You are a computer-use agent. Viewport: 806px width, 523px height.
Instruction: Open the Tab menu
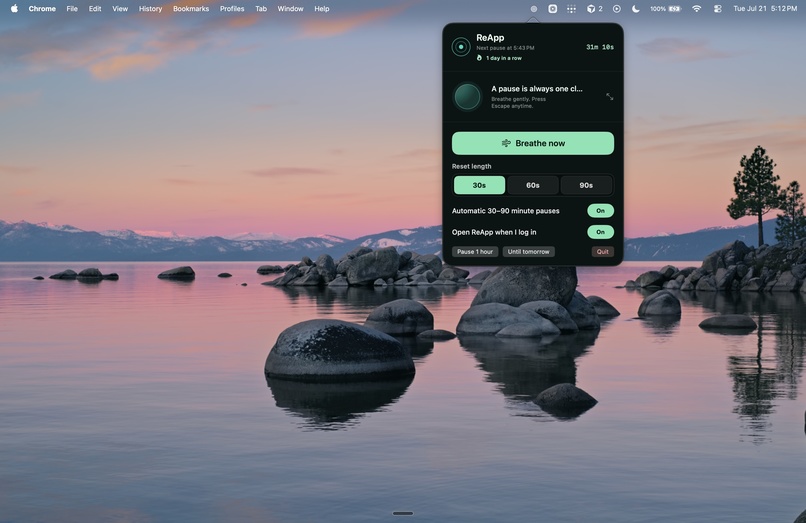(261, 9)
